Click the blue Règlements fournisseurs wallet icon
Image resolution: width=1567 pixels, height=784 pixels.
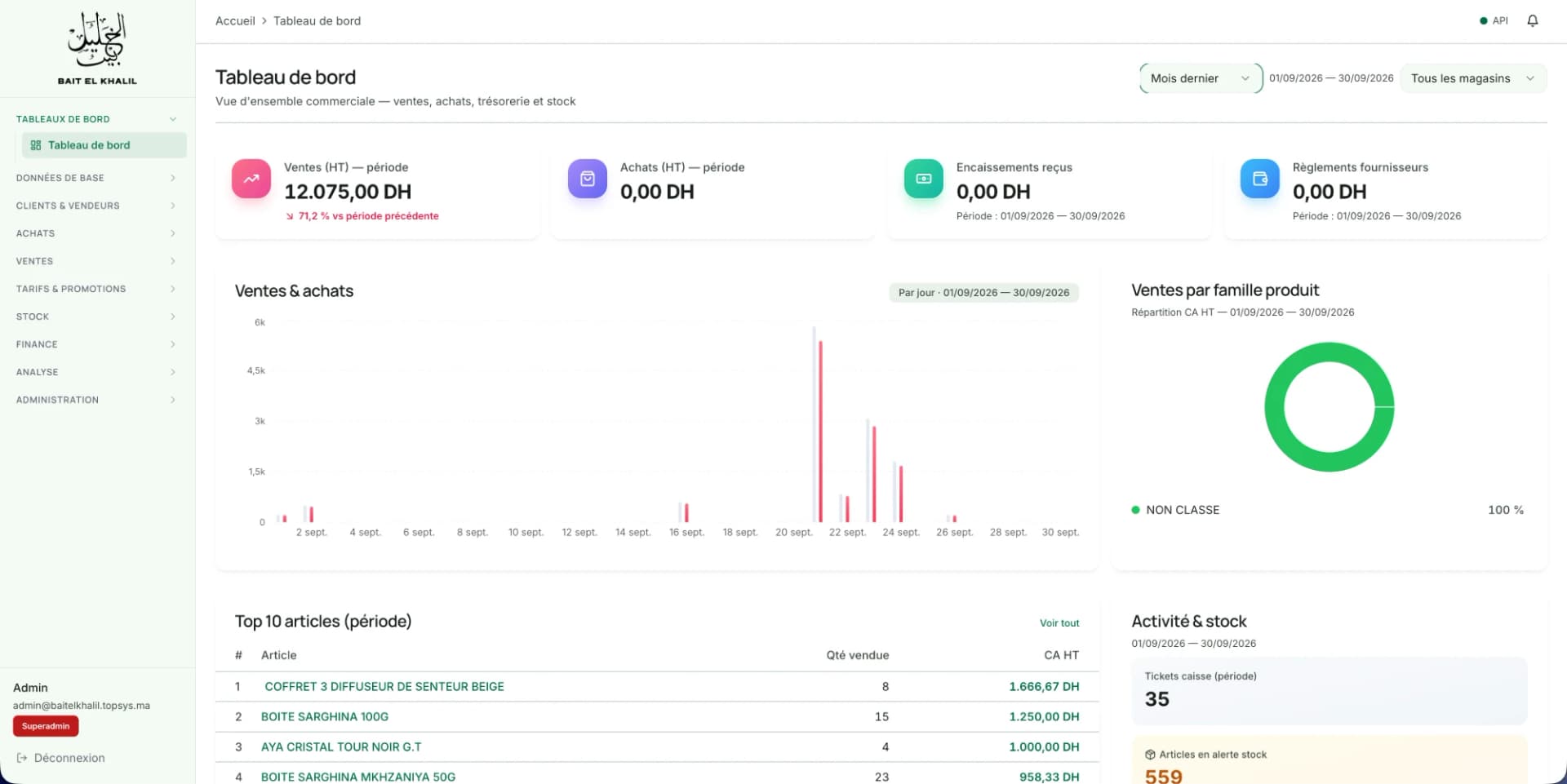click(x=1260, y=179)
